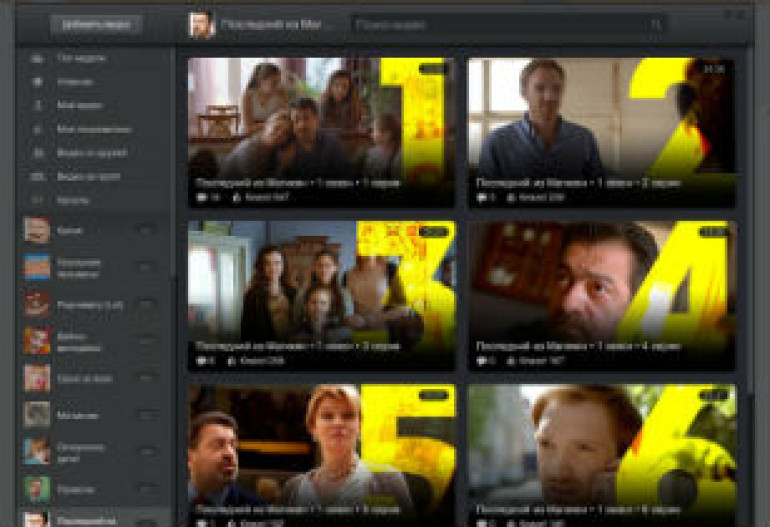
Task: Click the counter badge on the 'Кухня' album row
Action: [x=146, y=230]
